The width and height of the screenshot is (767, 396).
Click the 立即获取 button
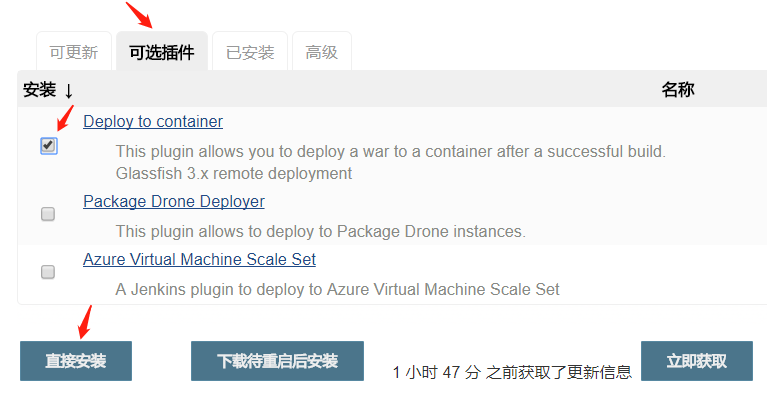(697, 361)
